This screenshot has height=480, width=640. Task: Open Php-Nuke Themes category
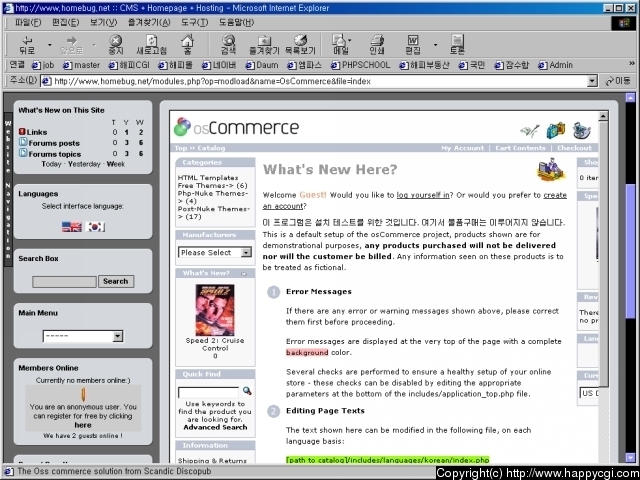coord(213,197)
